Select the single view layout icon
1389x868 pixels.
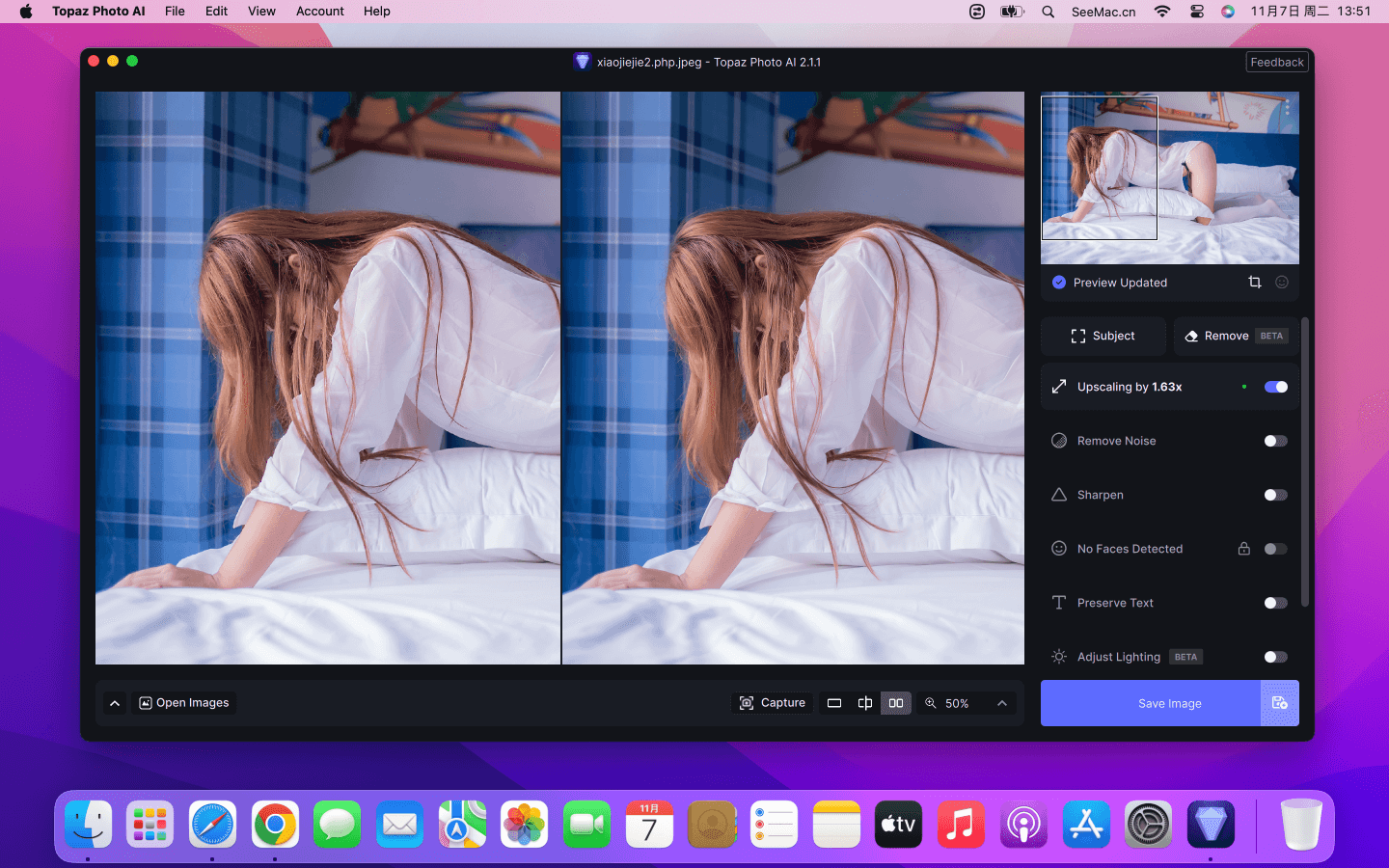[x=834, y=703]
